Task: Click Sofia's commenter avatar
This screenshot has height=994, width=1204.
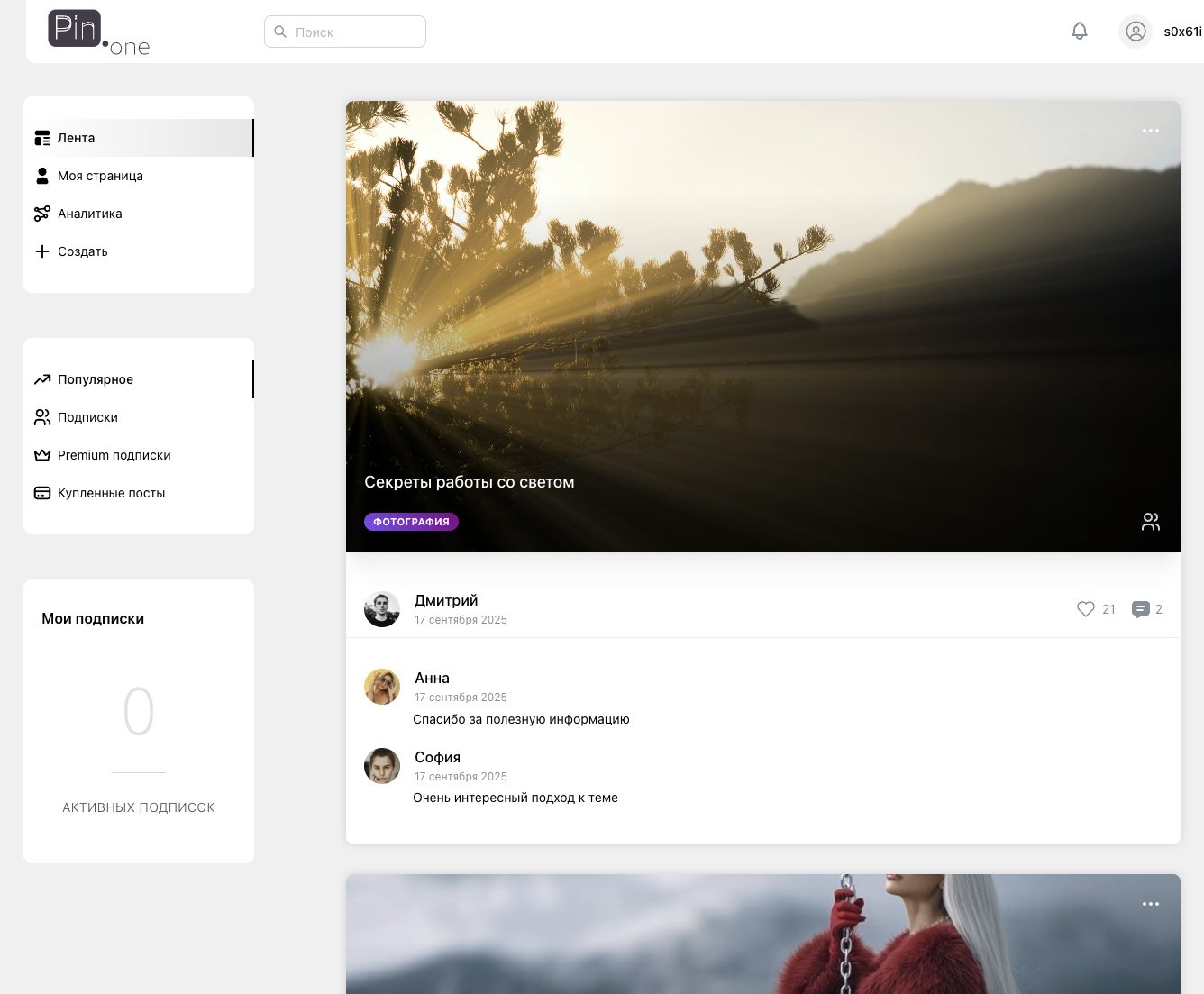Action: pos(382,766)
